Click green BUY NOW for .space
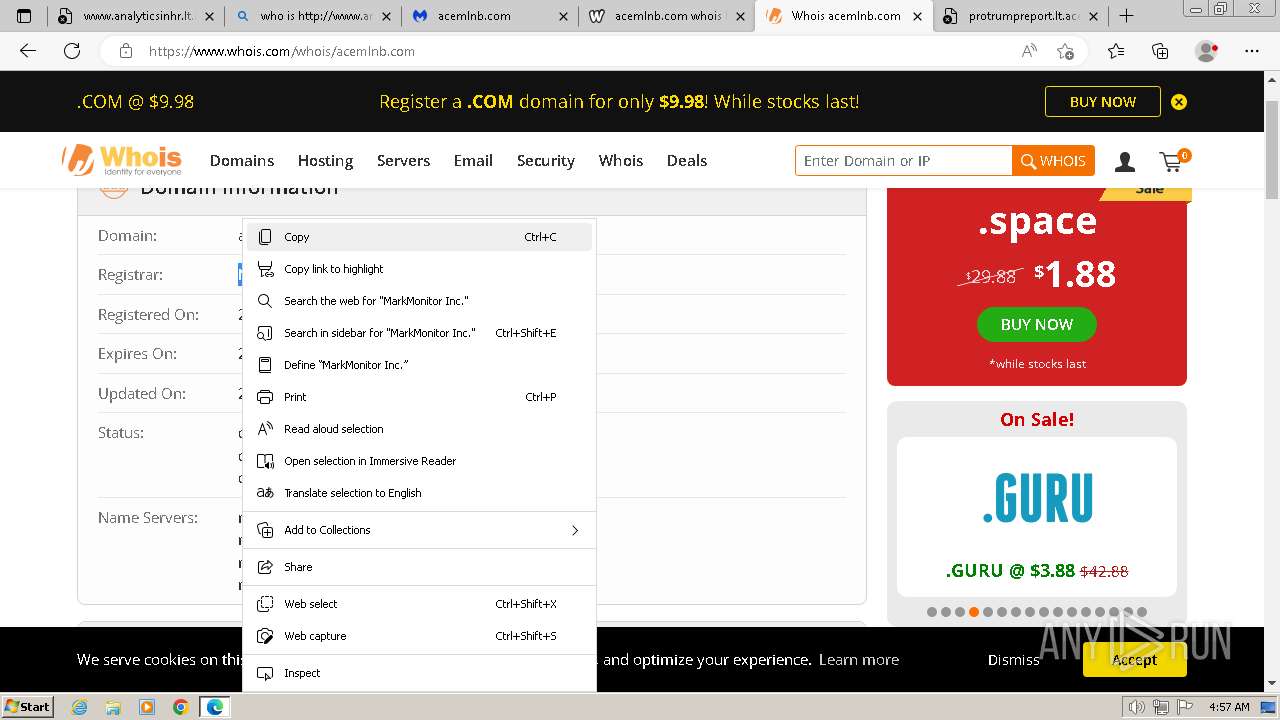The image size is (1280, 720). point(1037,325)
